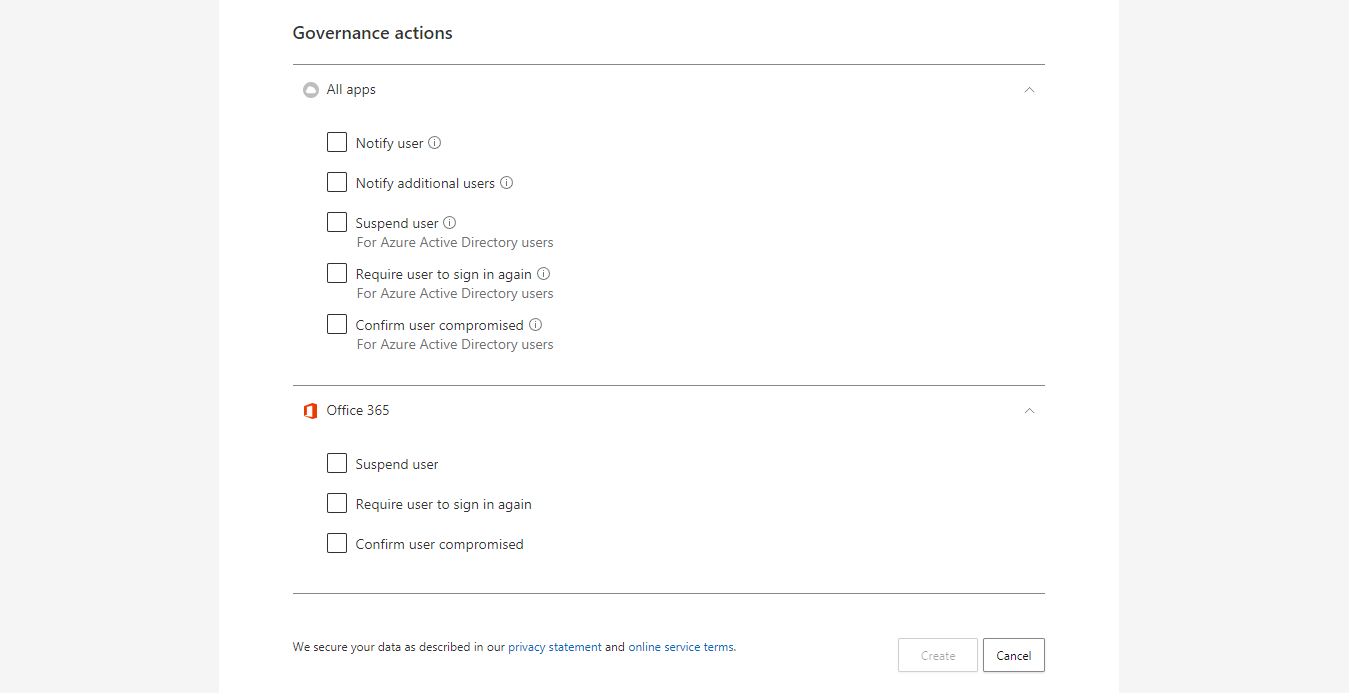Image resolution: width=1349 pixels, height=693 pixels.
Task: Enable Confirm user compromised under All apps
Action: coord(337,324)
